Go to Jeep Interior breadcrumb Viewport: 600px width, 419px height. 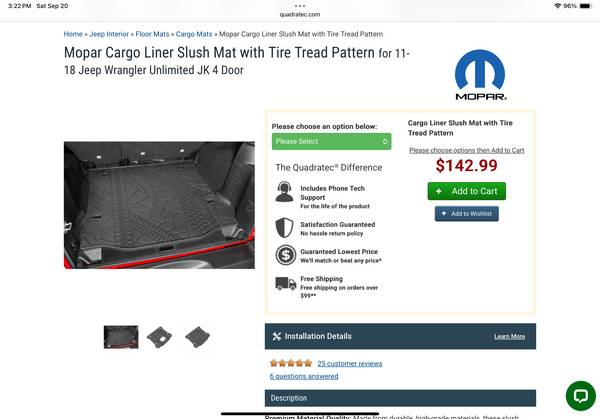[x=109, y=34]
